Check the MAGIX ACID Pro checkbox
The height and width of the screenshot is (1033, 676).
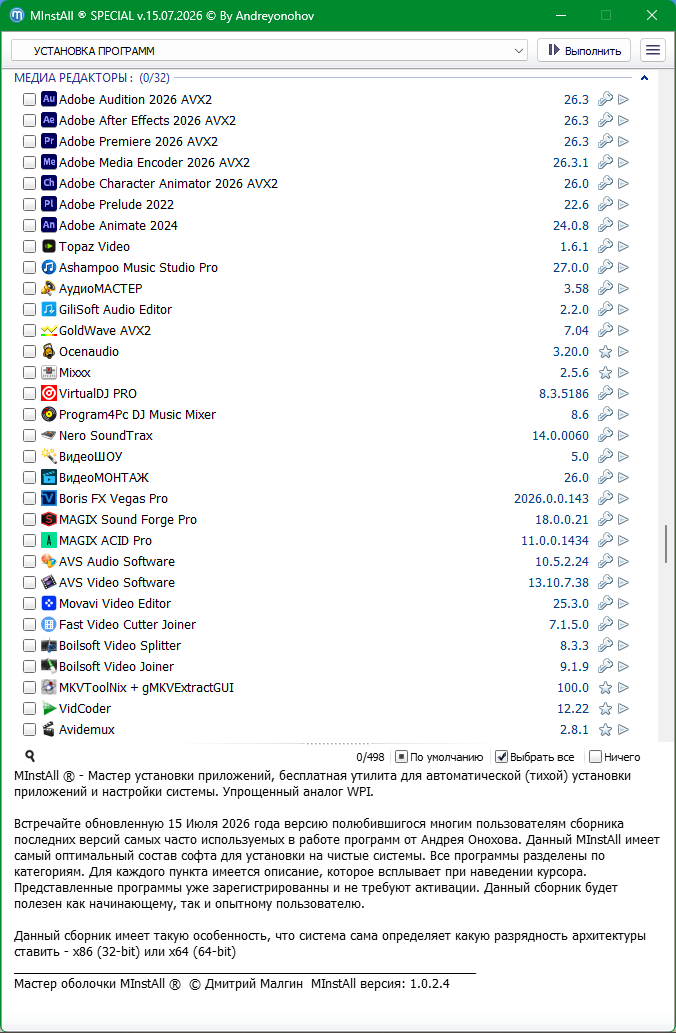[29, 541]
